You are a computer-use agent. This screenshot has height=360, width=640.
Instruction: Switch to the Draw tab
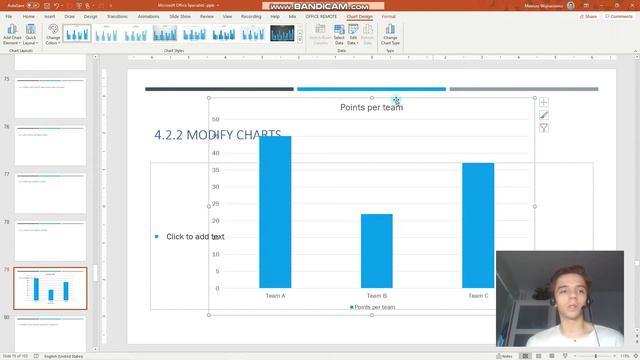click(69, 16)
